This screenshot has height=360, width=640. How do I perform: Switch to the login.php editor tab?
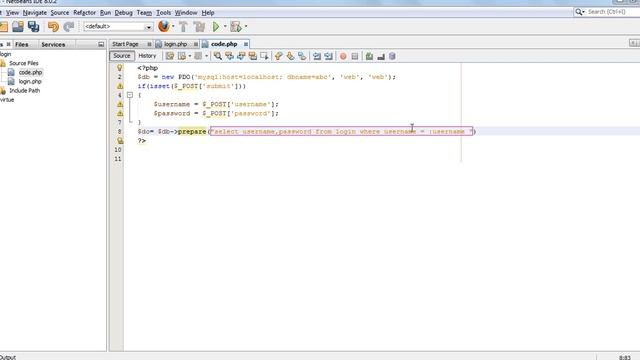(x=176, y=44)
